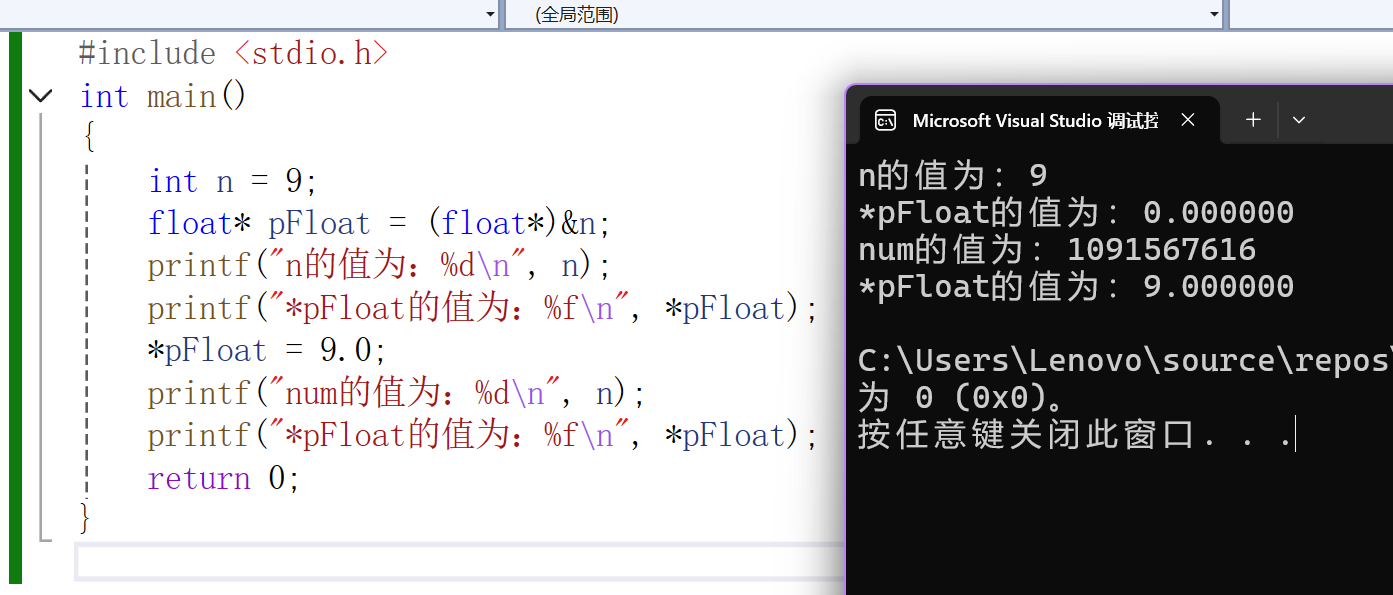
Task: Click console output '*pFloat的值为: 0.000000'
Action: (1076, 212)
